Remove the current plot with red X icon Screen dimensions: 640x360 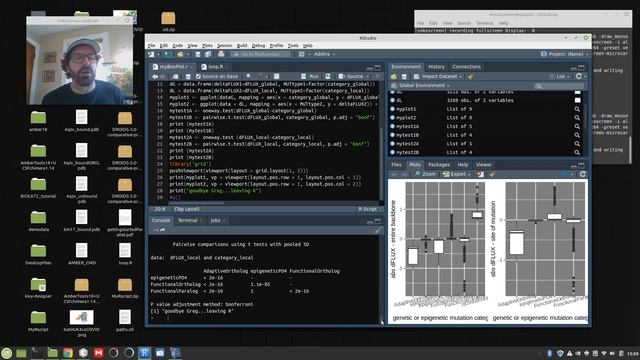point(480,174)
